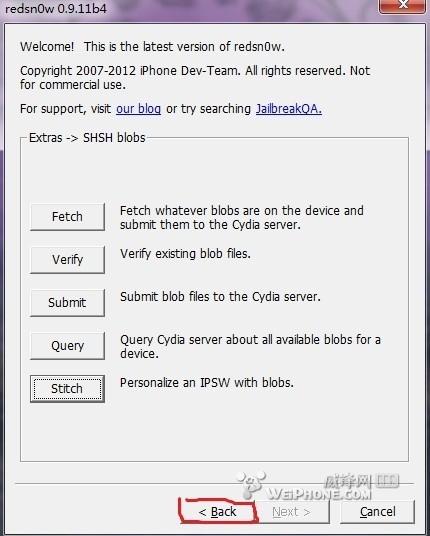Click the 'Verify existing blob files.' text

(x=185, y=254)
